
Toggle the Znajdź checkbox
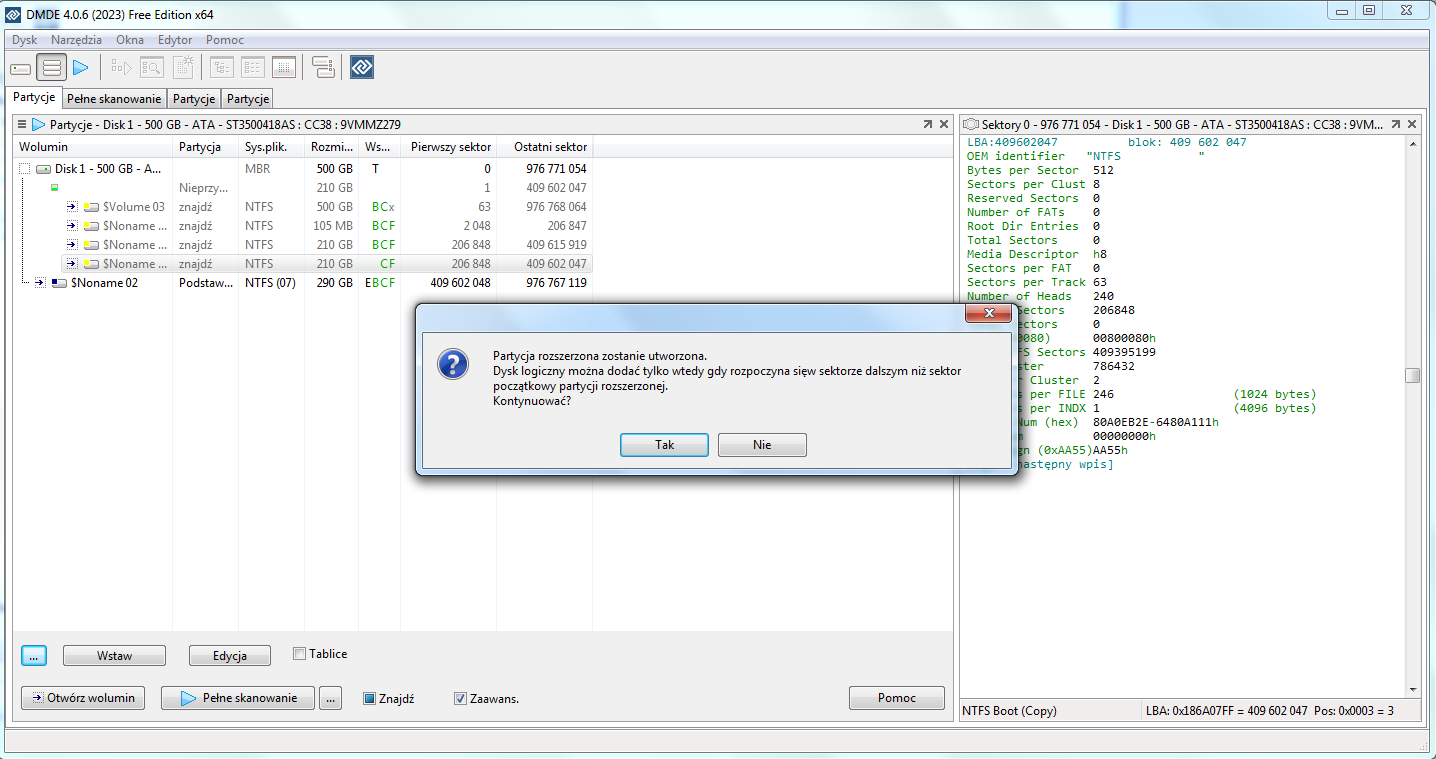point(369,699)
